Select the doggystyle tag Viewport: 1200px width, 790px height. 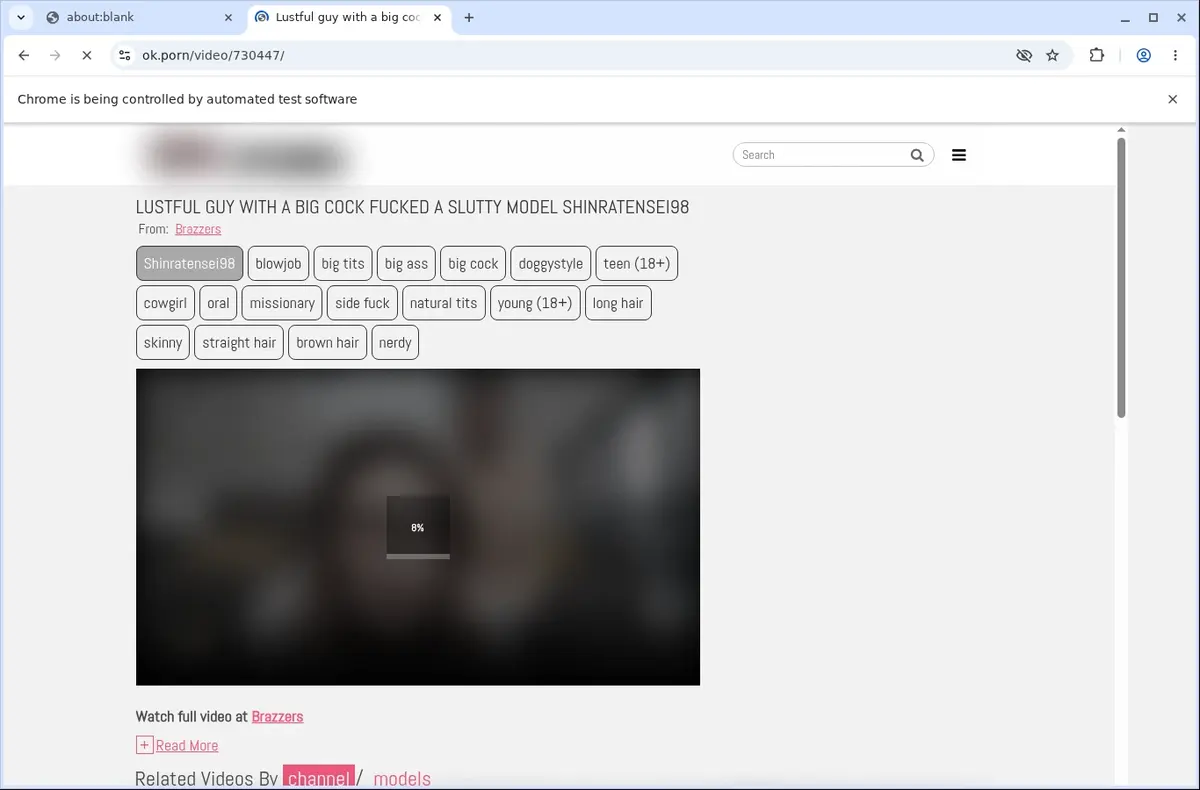coord(551,264)
